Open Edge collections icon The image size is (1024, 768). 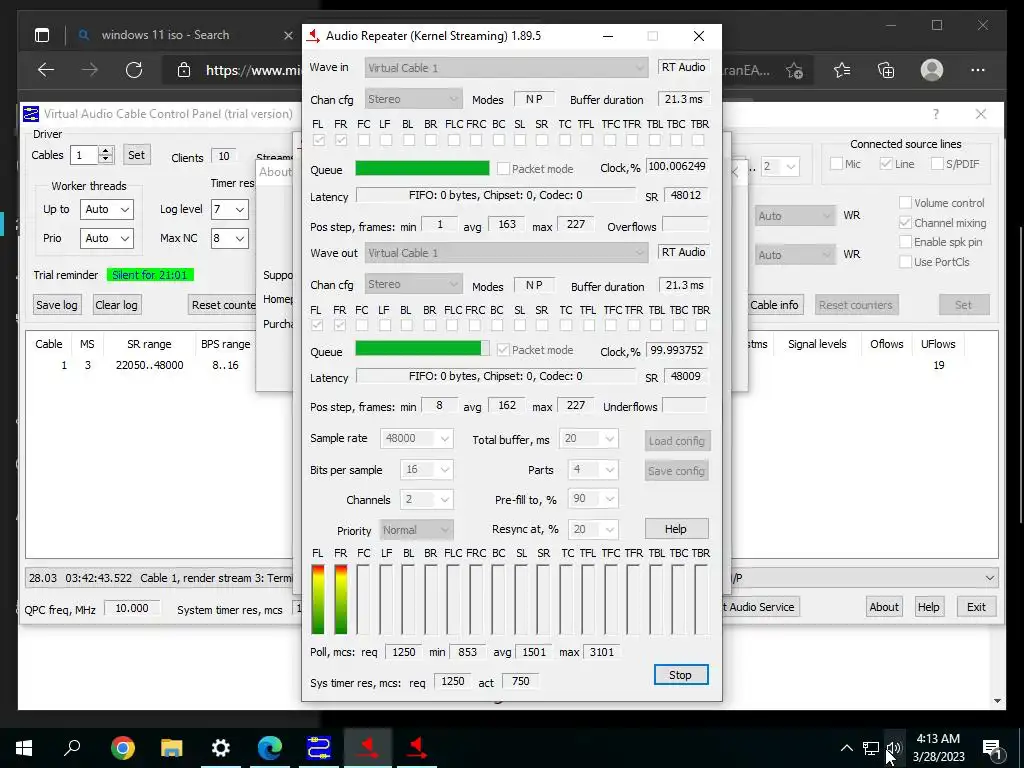point(886,70)
